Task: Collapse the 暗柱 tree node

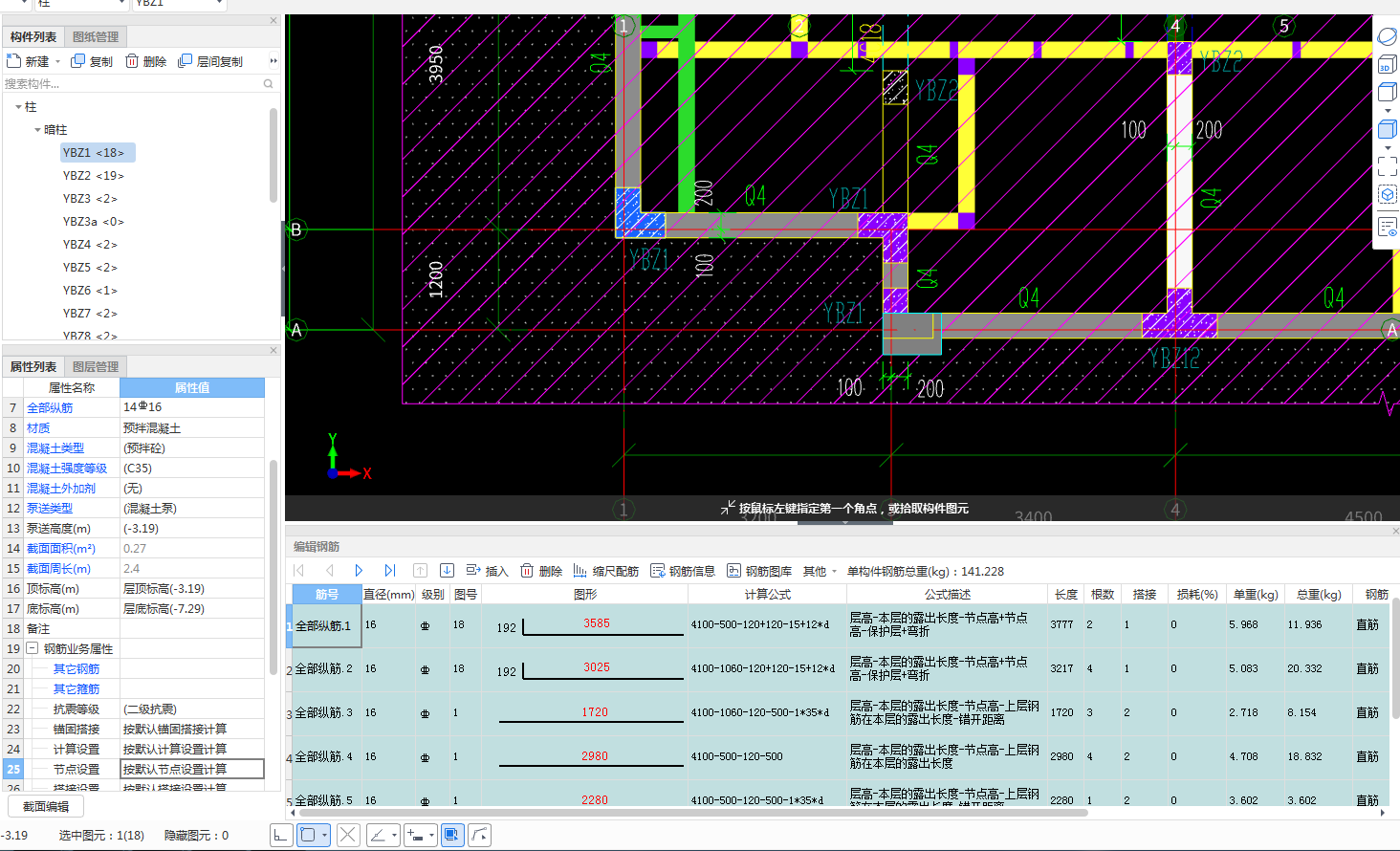Action: click(37, 130)
